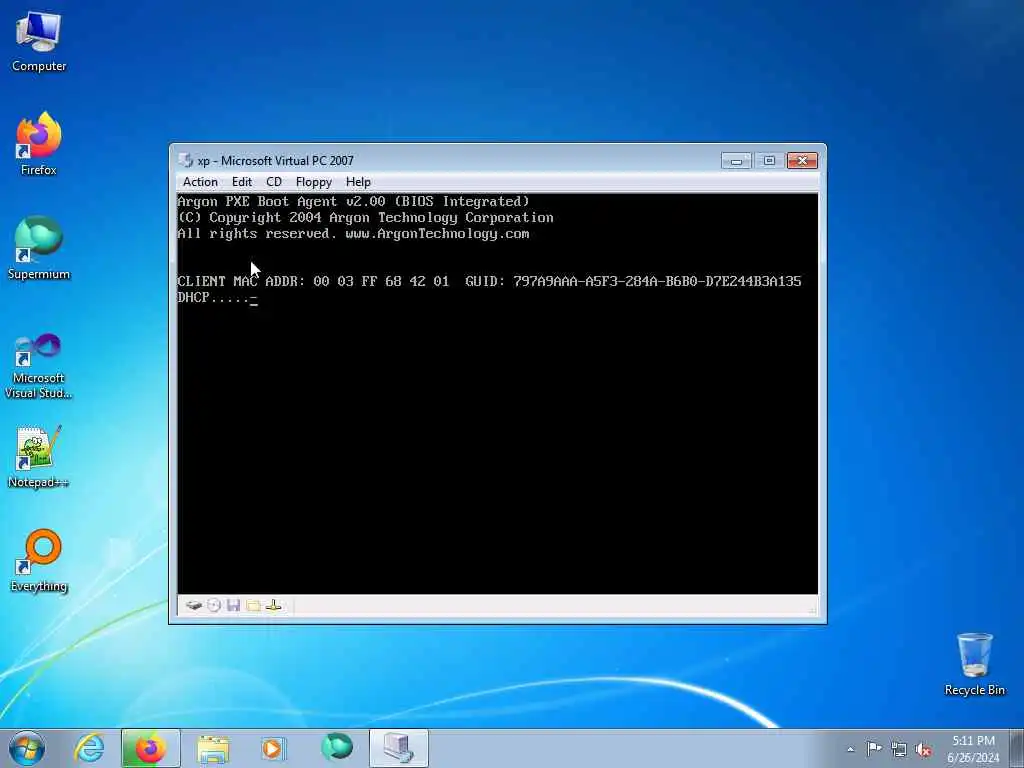The width and height of the screenshot is (1024, 768).
Task: Click the xp - Microsoft Virtual PC 2007 title
Action: (x=276, y=161)
